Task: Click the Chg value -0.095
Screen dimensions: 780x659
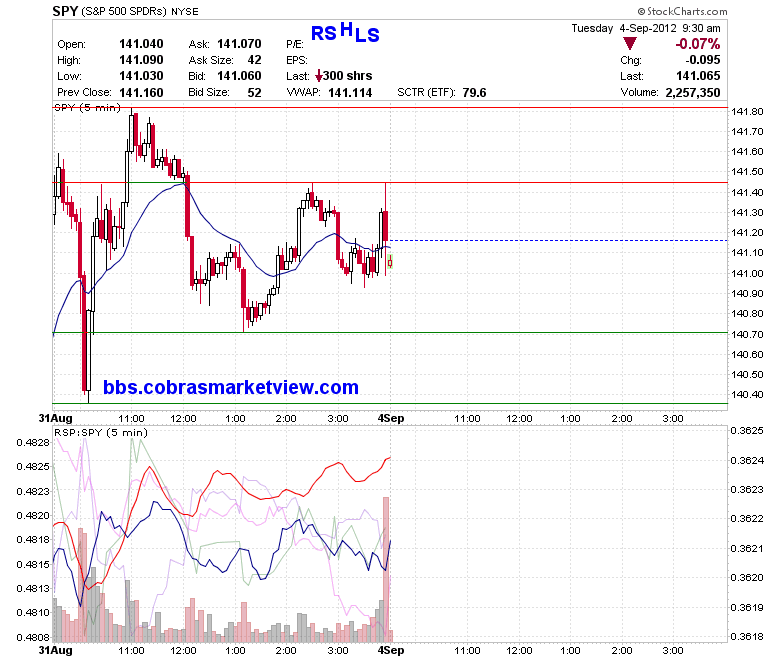Action: (702, 60)
